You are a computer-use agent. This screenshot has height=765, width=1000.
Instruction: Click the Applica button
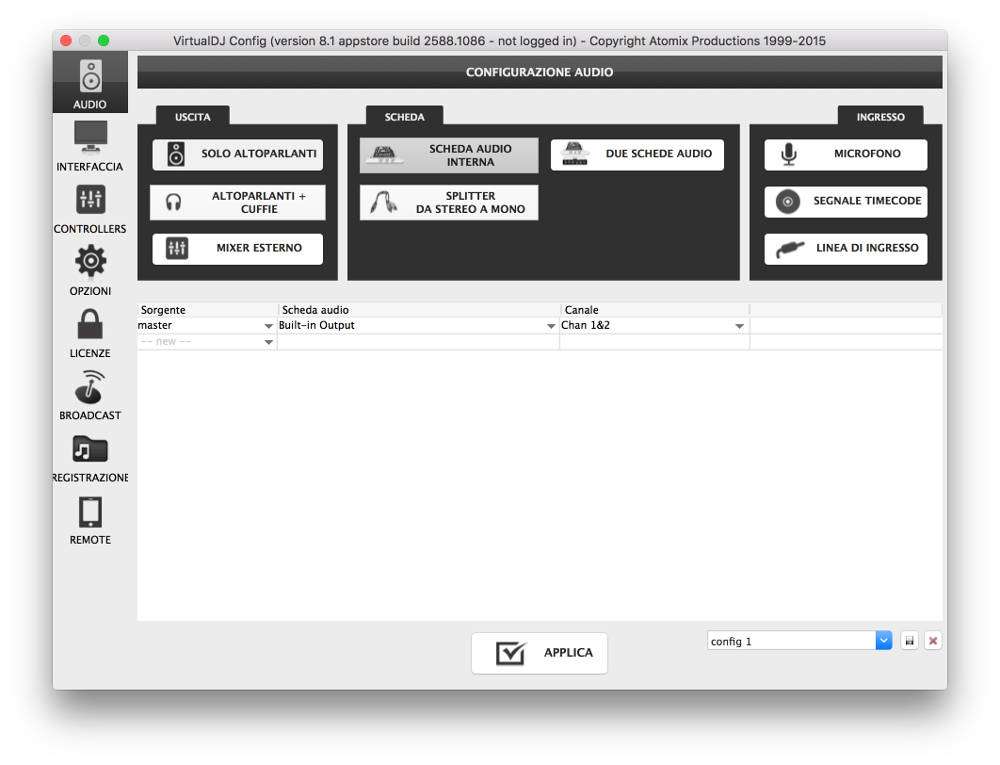click(x=540, y=653)
